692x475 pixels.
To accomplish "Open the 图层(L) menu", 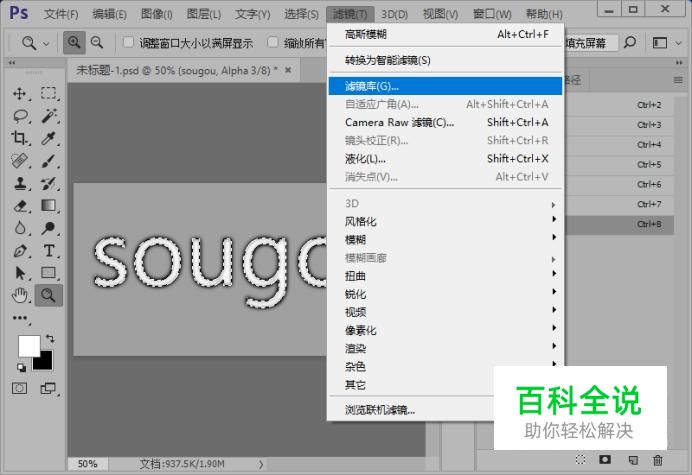I will [x=203, y=14].
